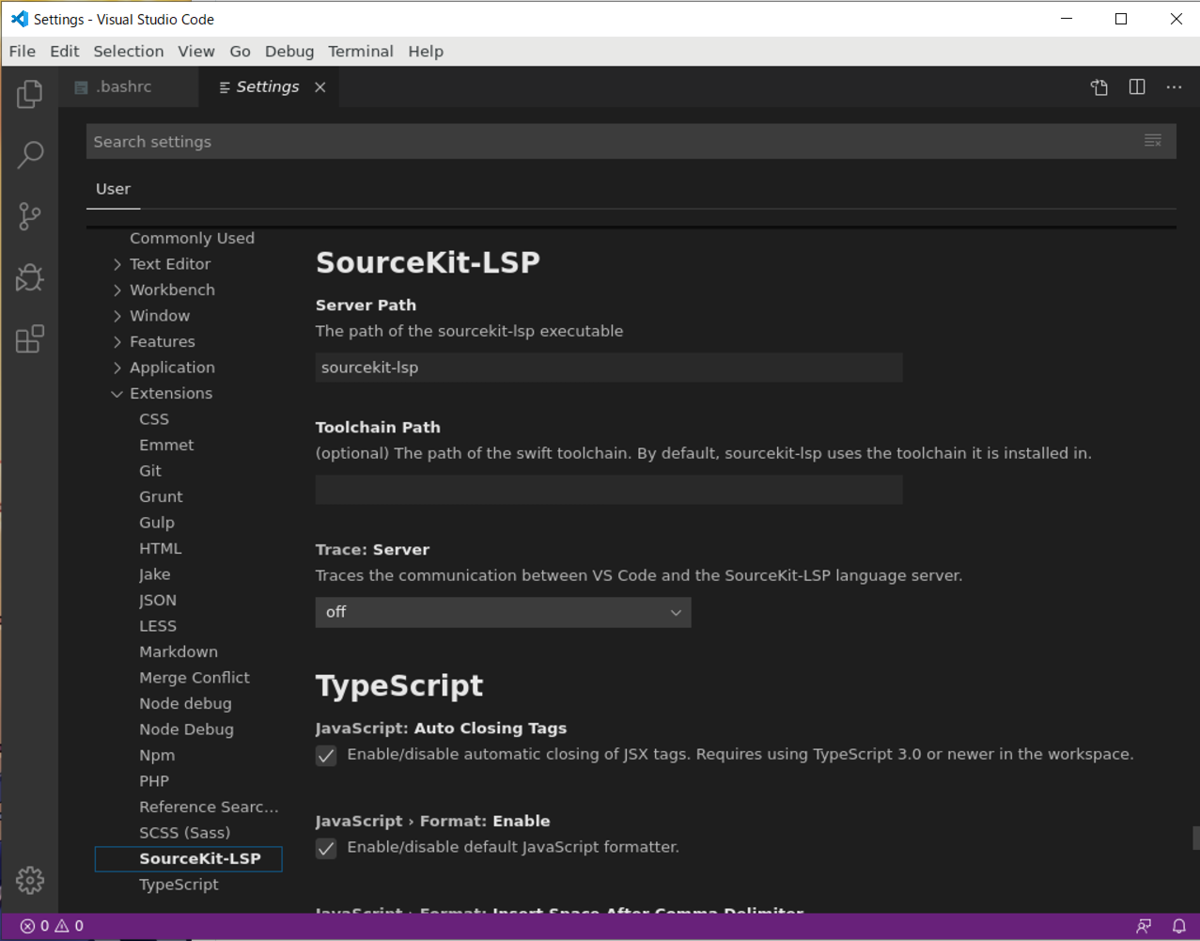The height and width of the screenshot is (941, 1200).
Task: Select JSON in extensions list
Action: [158, 601]
